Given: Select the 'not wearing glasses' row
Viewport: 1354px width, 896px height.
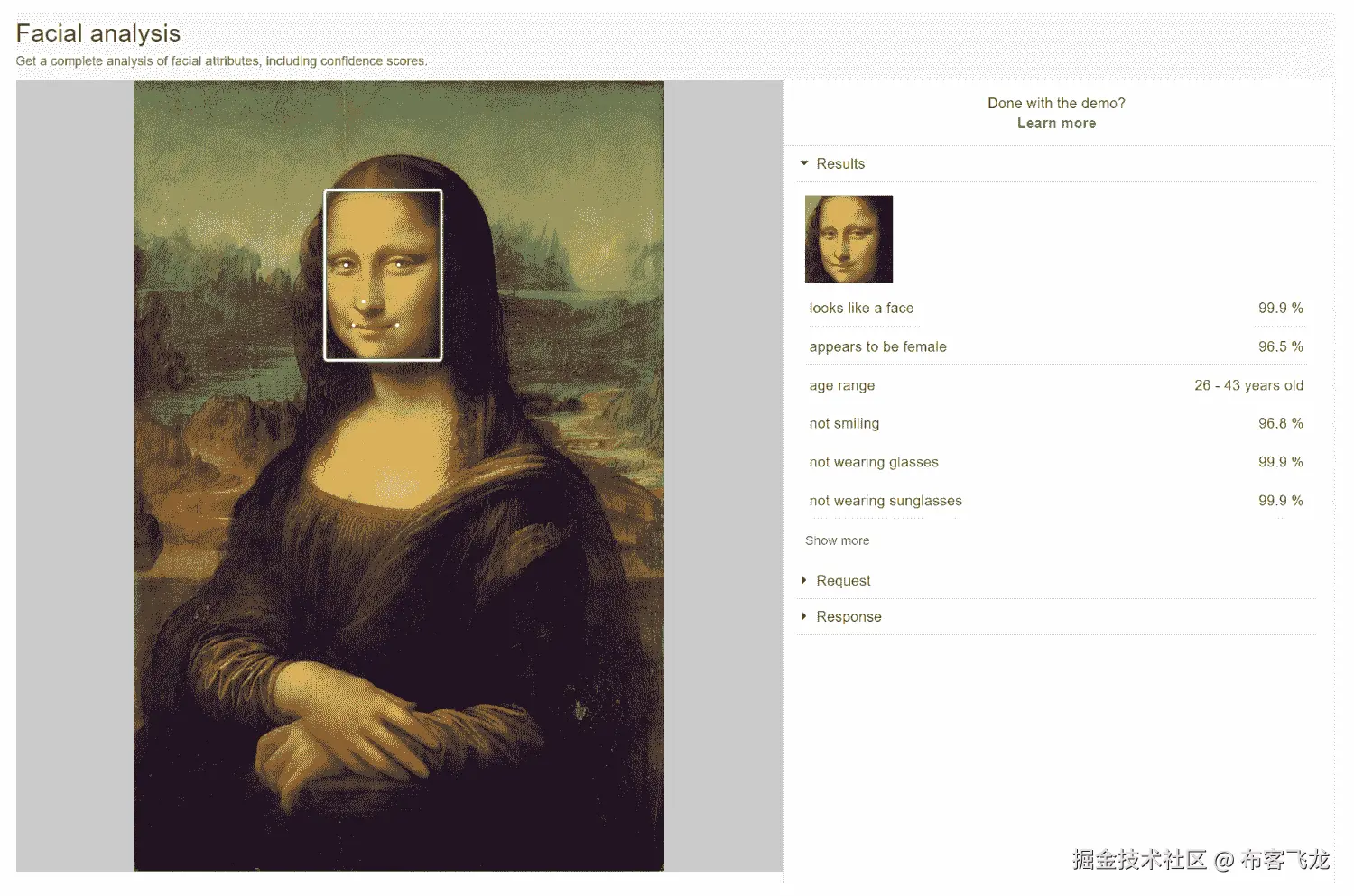Looking at the screenshot, I should (x=1056, y=462).
